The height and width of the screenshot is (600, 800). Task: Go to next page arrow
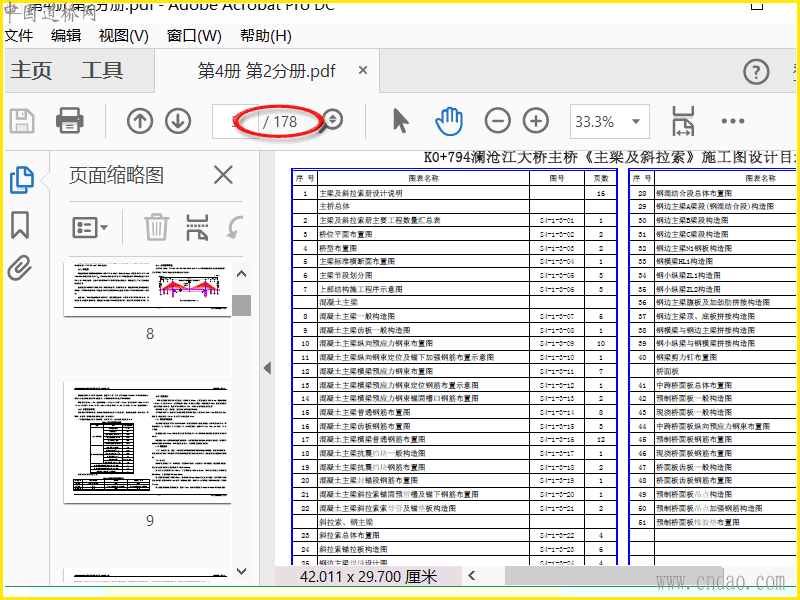pyautogui.click(x=178, y=121)
